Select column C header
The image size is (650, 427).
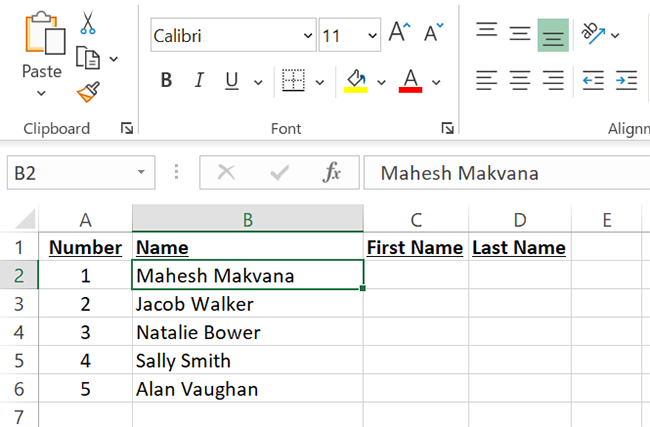pyautogui.click(x=416, y=219)
